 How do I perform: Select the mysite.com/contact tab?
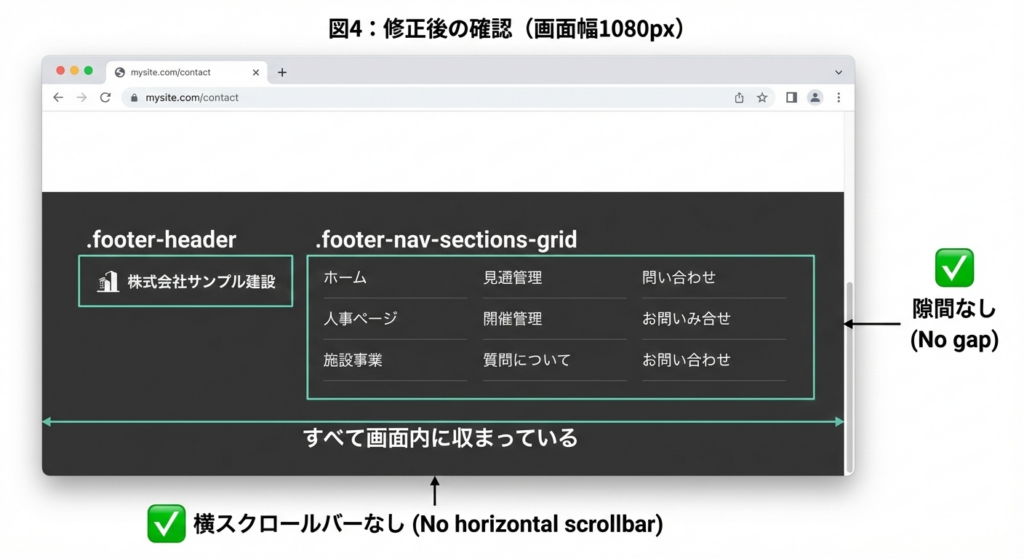pos(187,72)
